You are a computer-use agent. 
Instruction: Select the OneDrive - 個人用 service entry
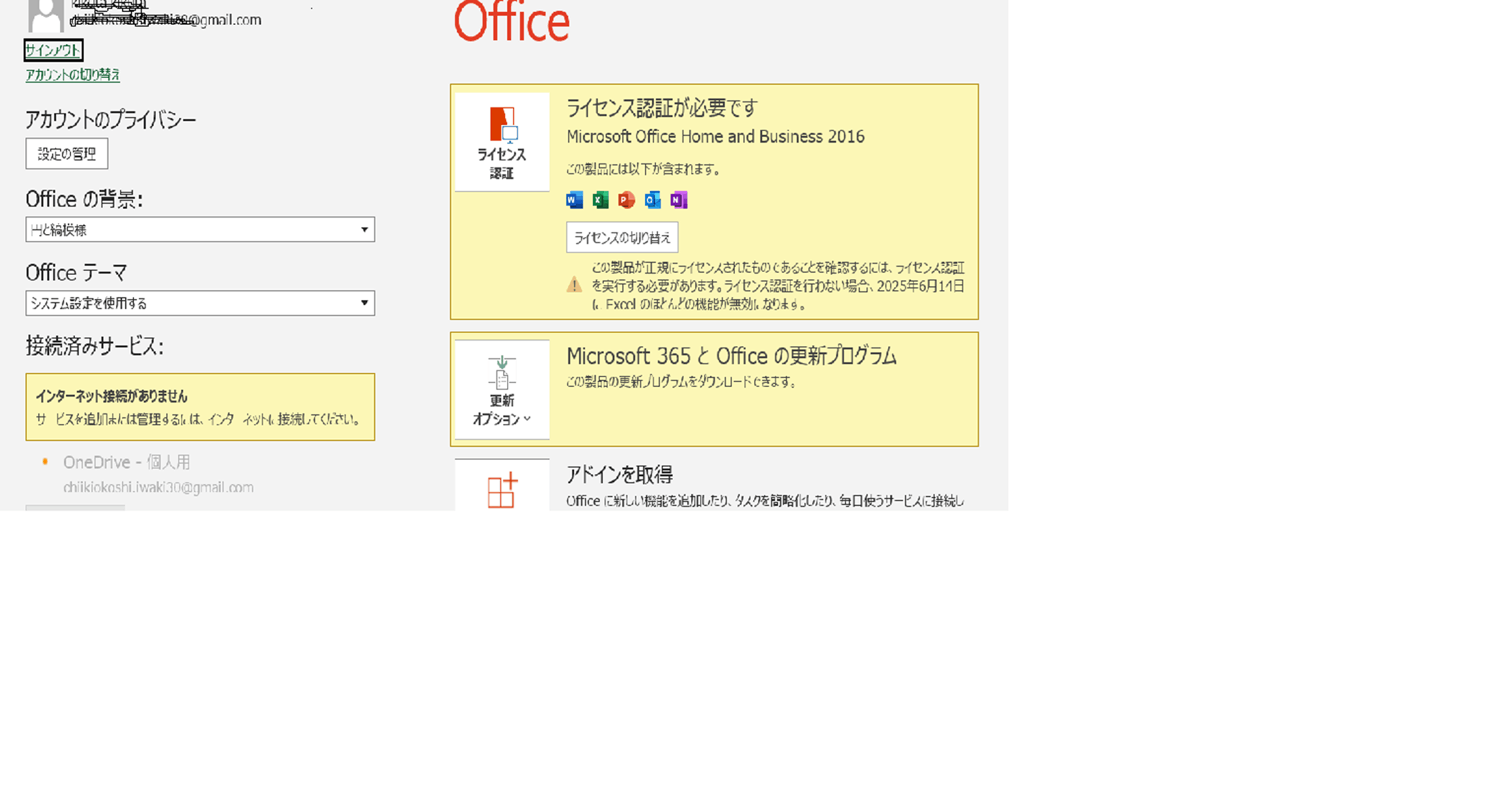click(127, 462)
